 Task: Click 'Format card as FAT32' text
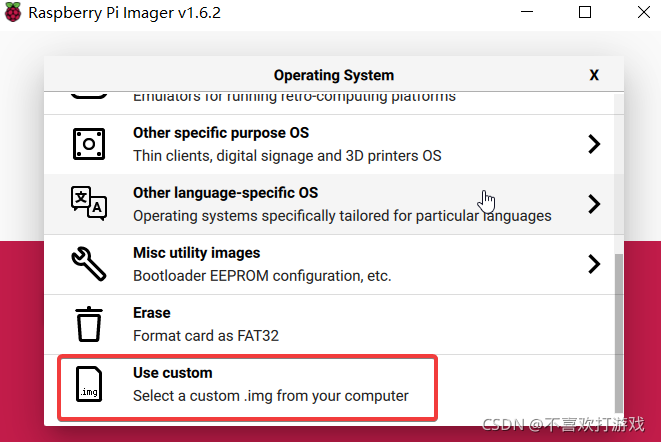(x=206, y=336)
